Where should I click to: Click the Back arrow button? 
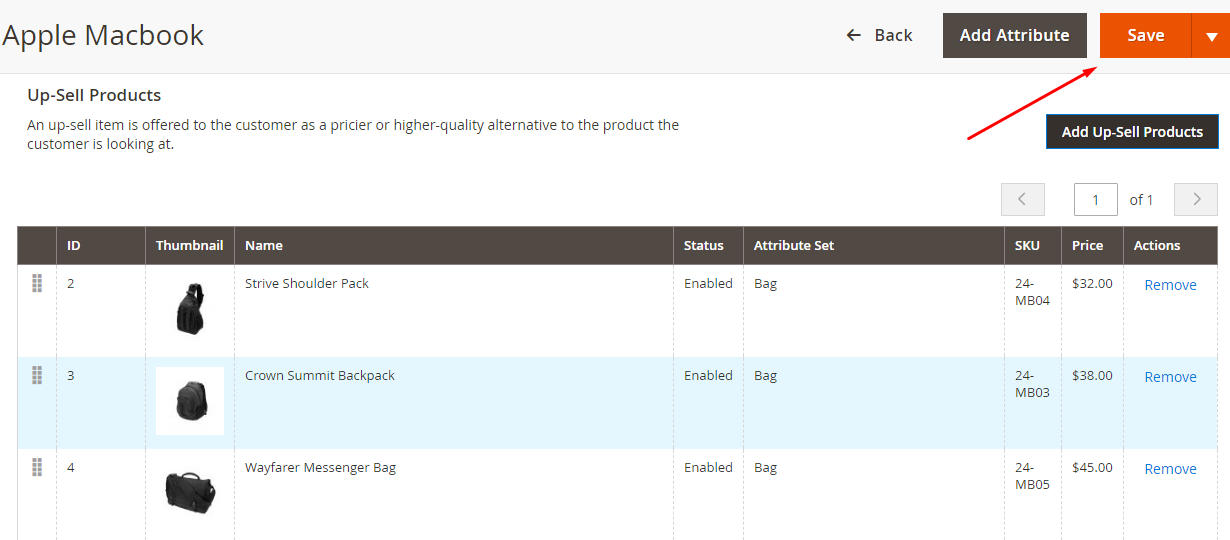point(879,35)
